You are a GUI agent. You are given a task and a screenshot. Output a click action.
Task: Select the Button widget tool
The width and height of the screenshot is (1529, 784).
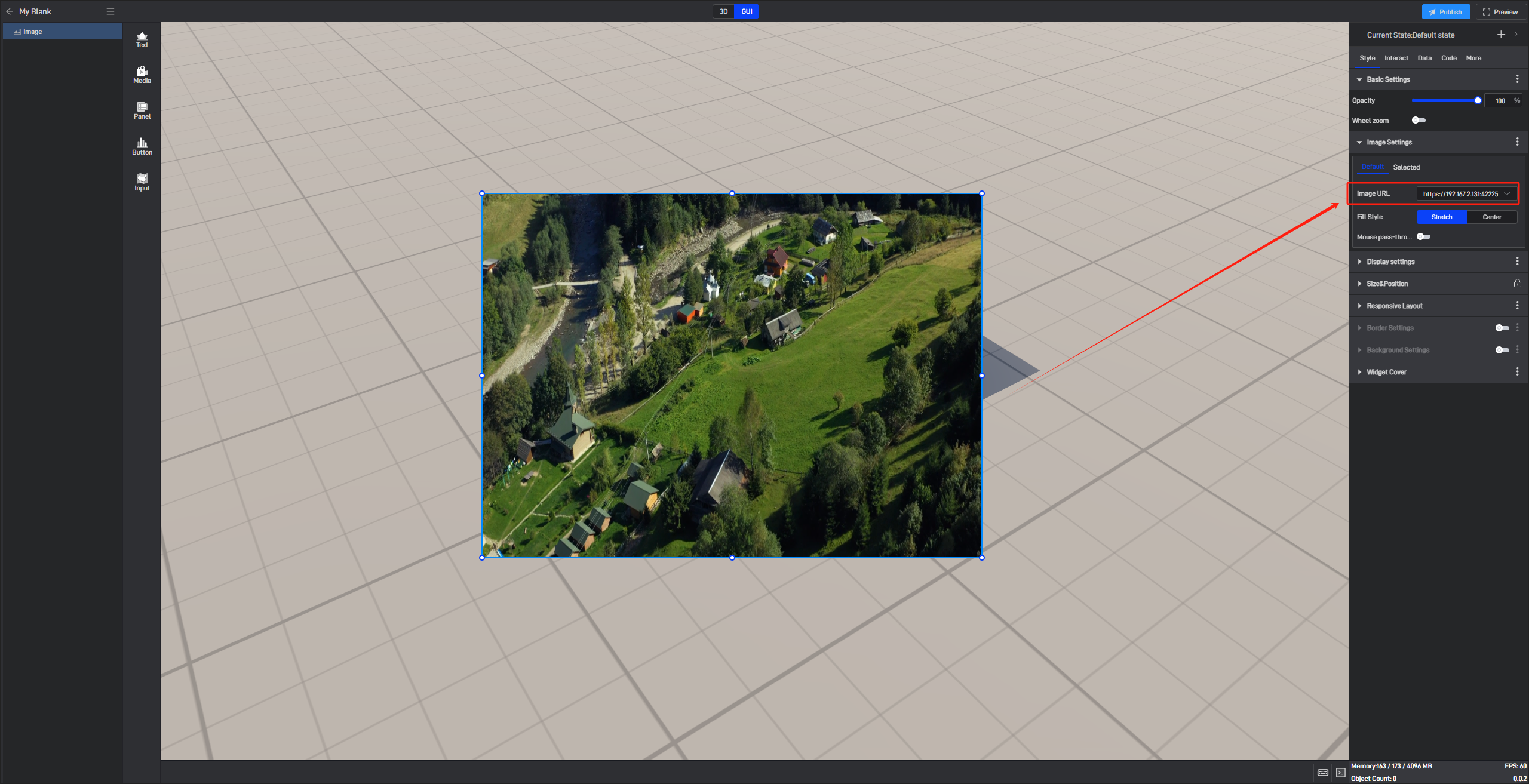(x=142, y=147)
